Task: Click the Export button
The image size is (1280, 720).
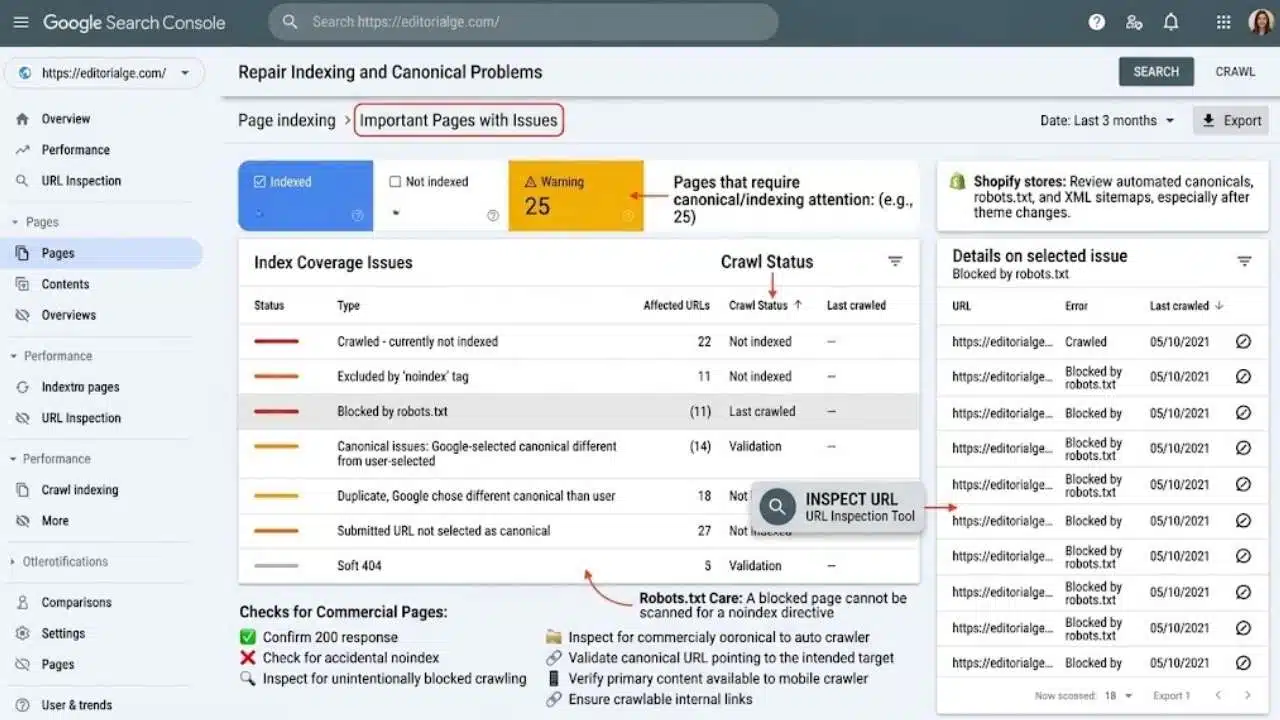Action: 1231,121
